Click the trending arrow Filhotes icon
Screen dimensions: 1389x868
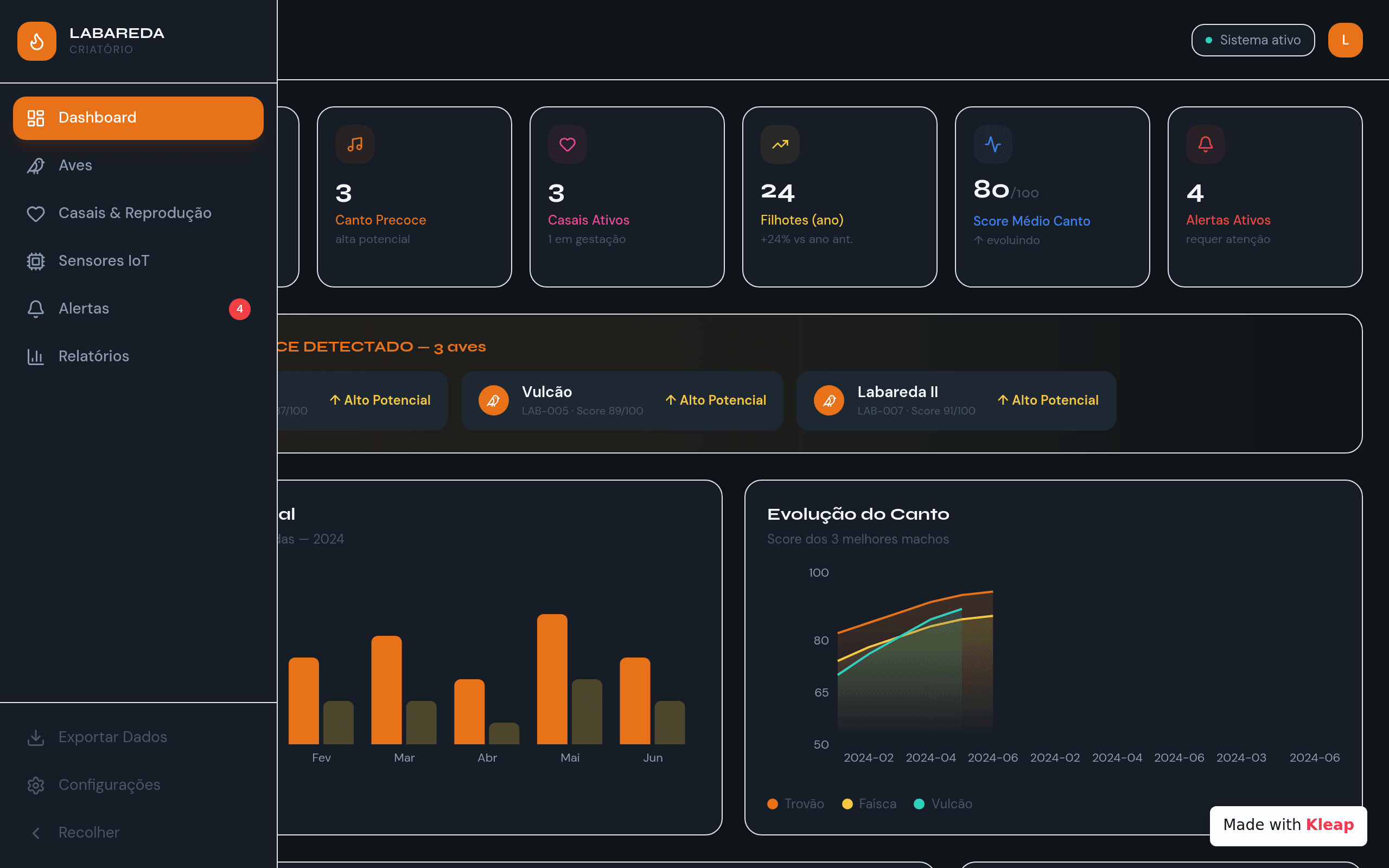[x=780, y=144]
